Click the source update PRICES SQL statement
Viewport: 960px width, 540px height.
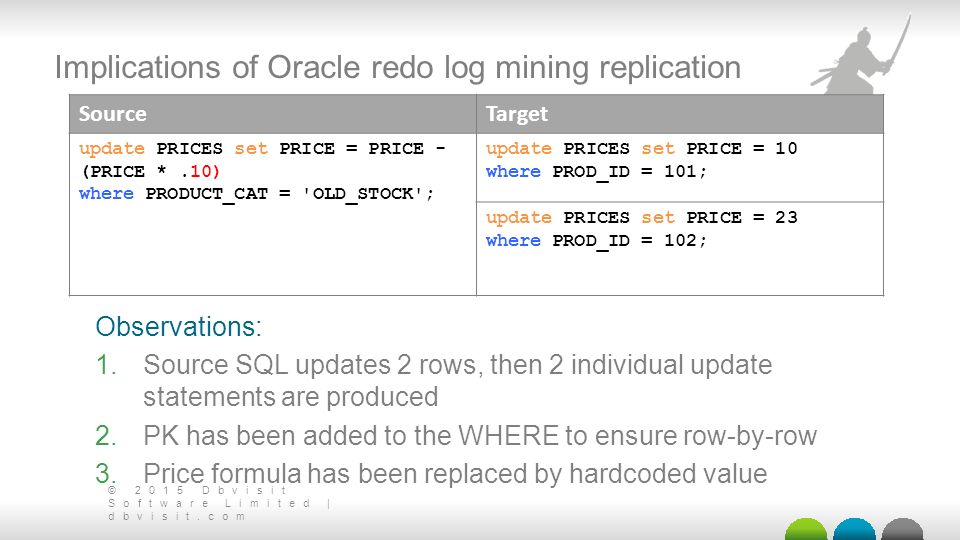click(262, 171)
